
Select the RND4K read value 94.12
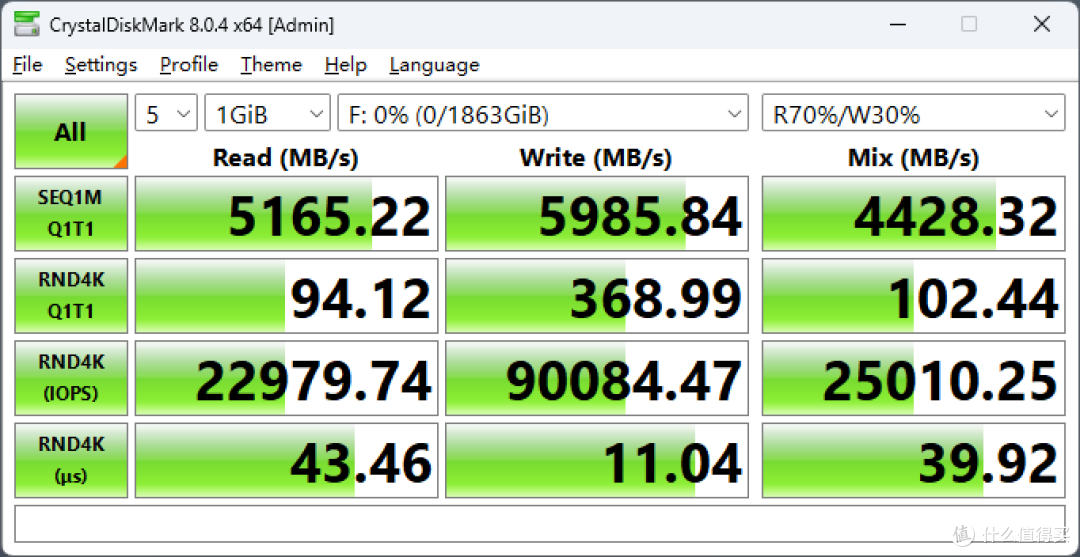pos(287,296)
